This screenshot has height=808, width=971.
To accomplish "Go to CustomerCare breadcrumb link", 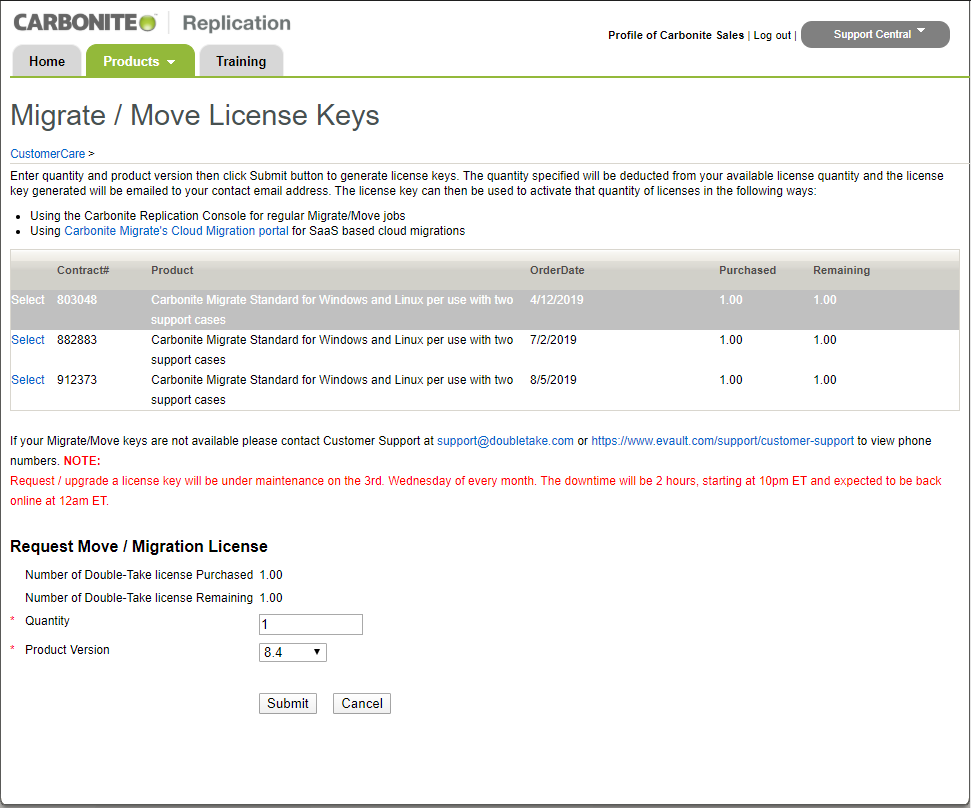I will coord(47,154).
